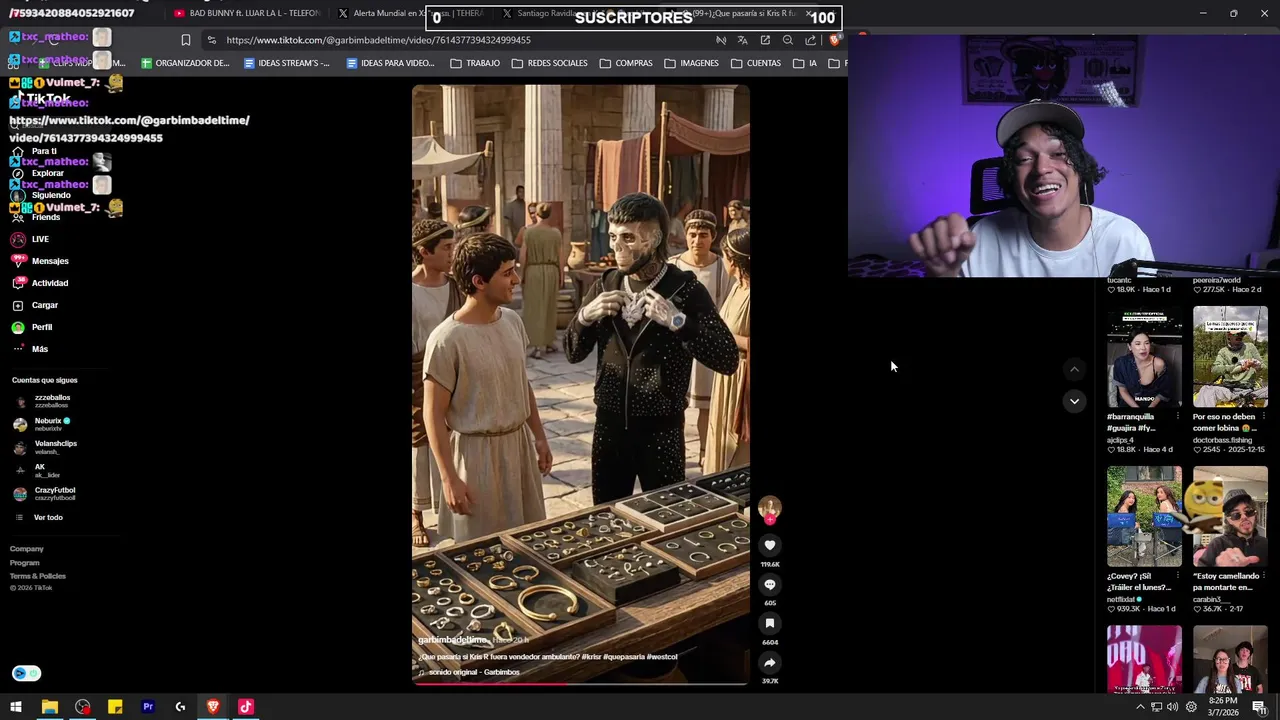The image size is (1280, 720).
Task: Click bookmark icon in browser address bar
Action: click(x=186, y=40)
